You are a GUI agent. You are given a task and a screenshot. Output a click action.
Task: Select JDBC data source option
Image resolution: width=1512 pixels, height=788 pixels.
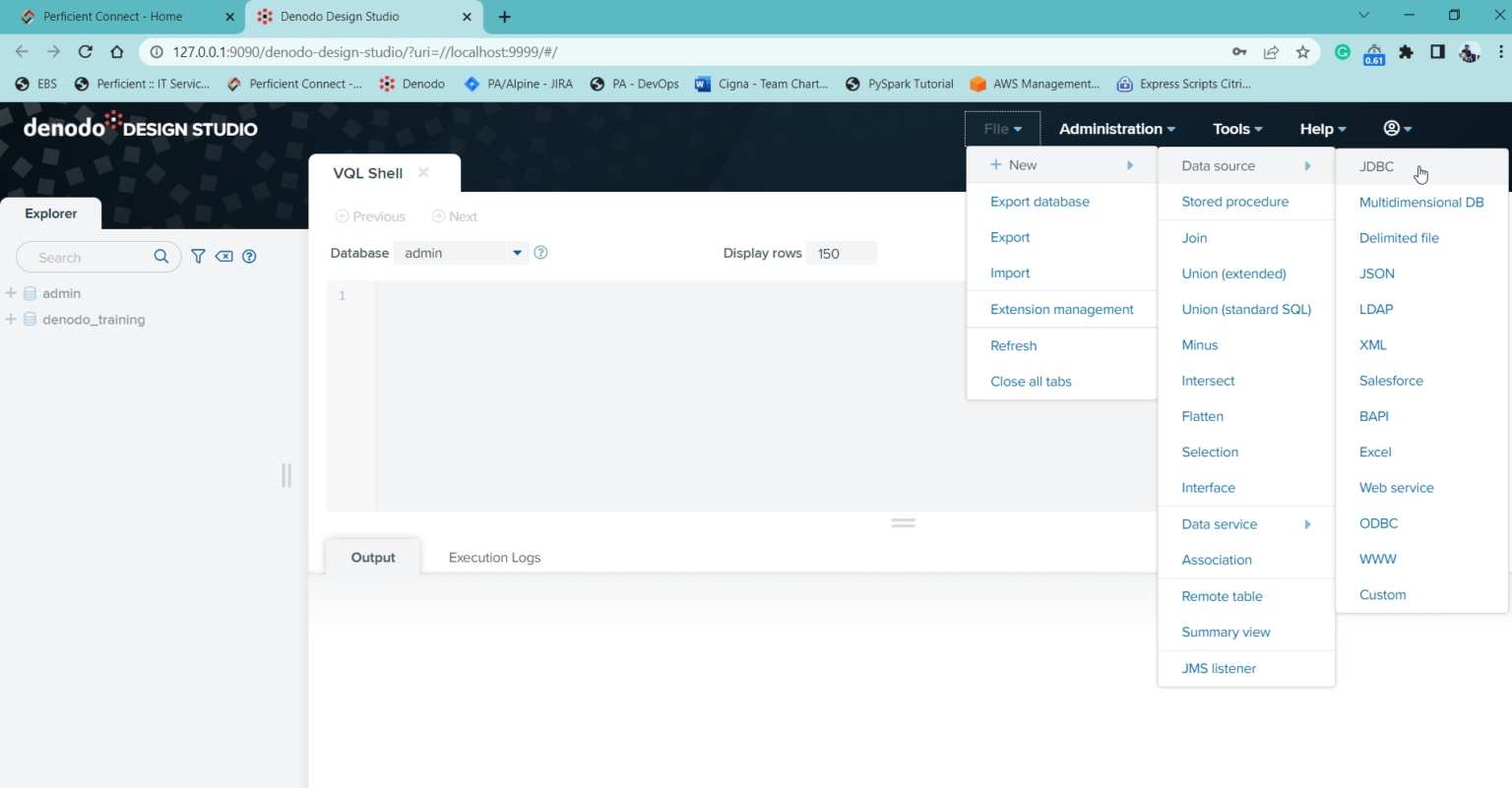1376,166
